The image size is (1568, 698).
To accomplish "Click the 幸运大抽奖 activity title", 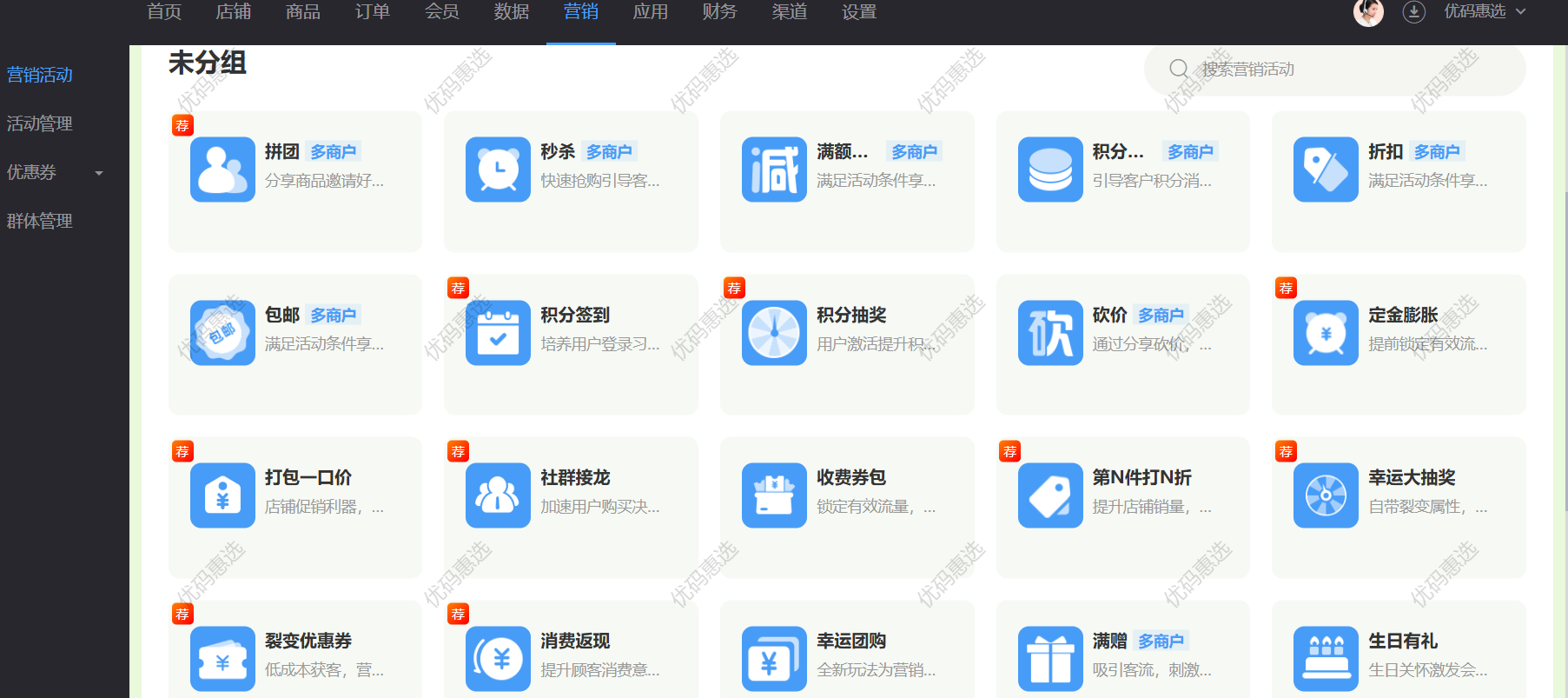I will [x=1412, y=477].
